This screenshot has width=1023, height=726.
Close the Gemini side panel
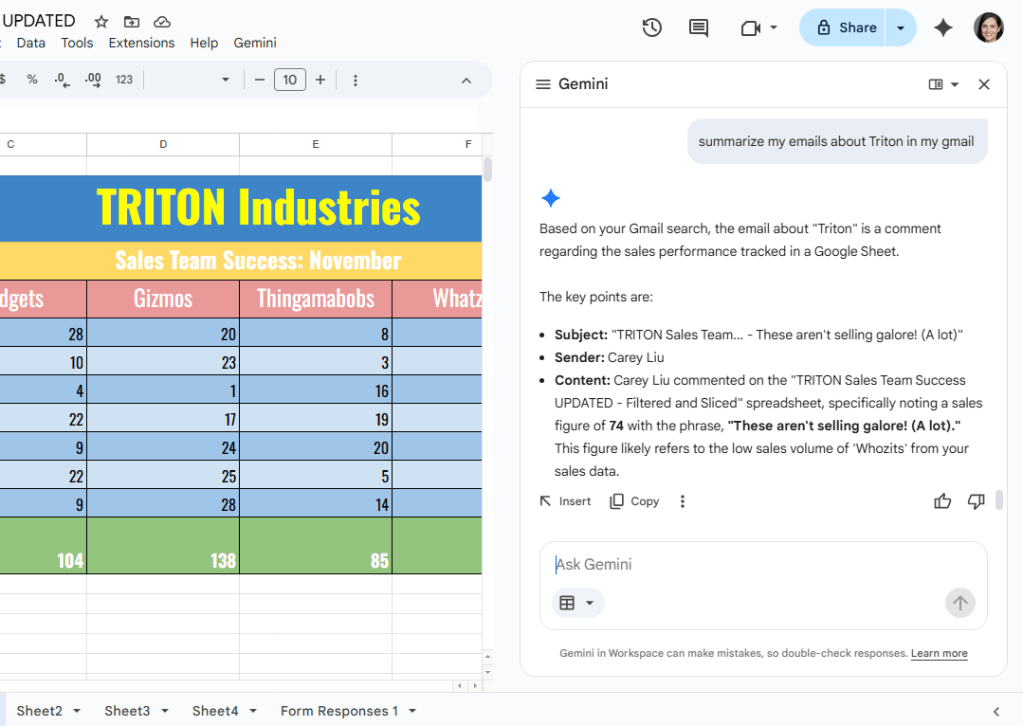984,84
